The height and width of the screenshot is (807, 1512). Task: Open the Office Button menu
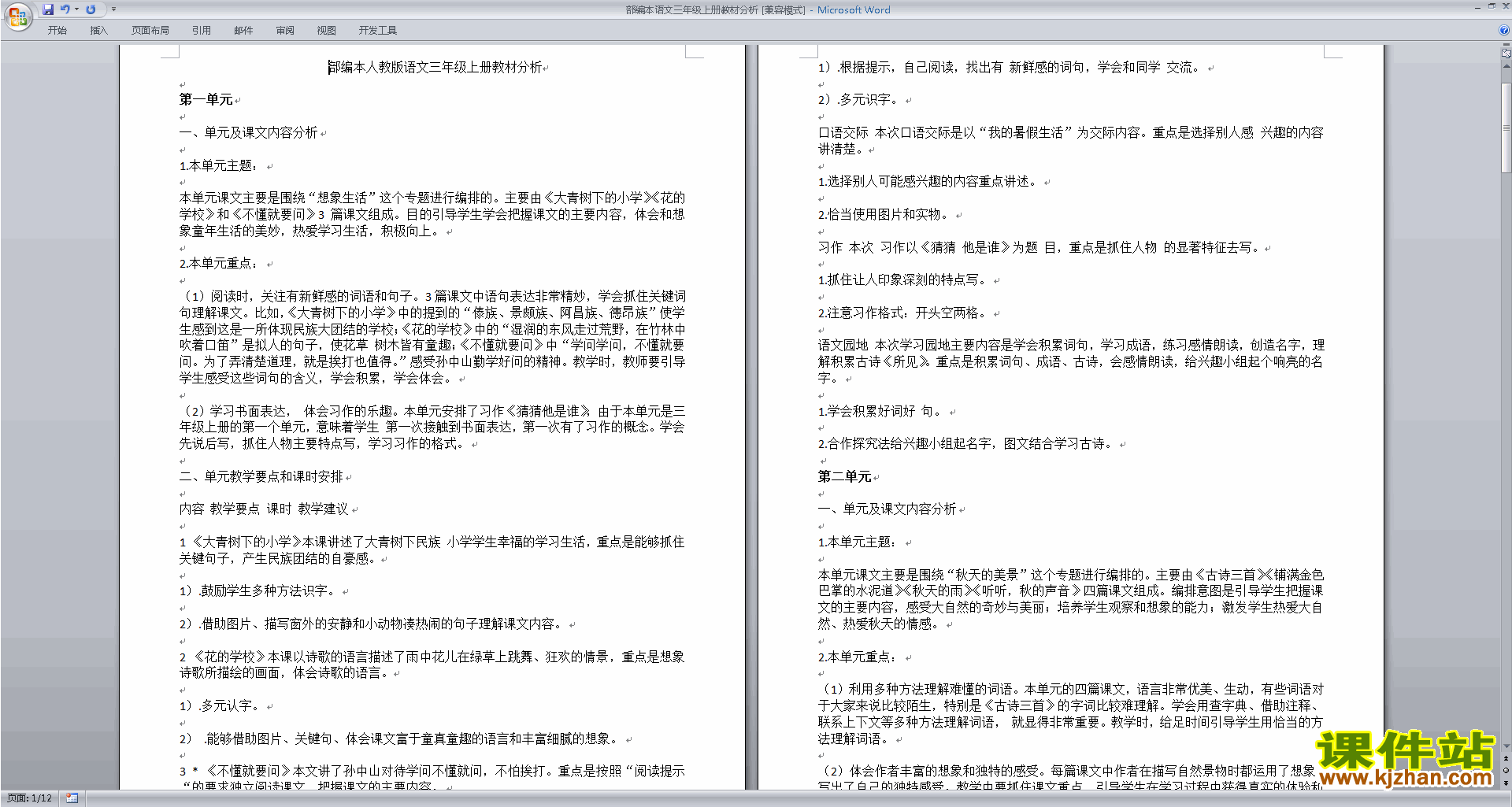point(17,17)
